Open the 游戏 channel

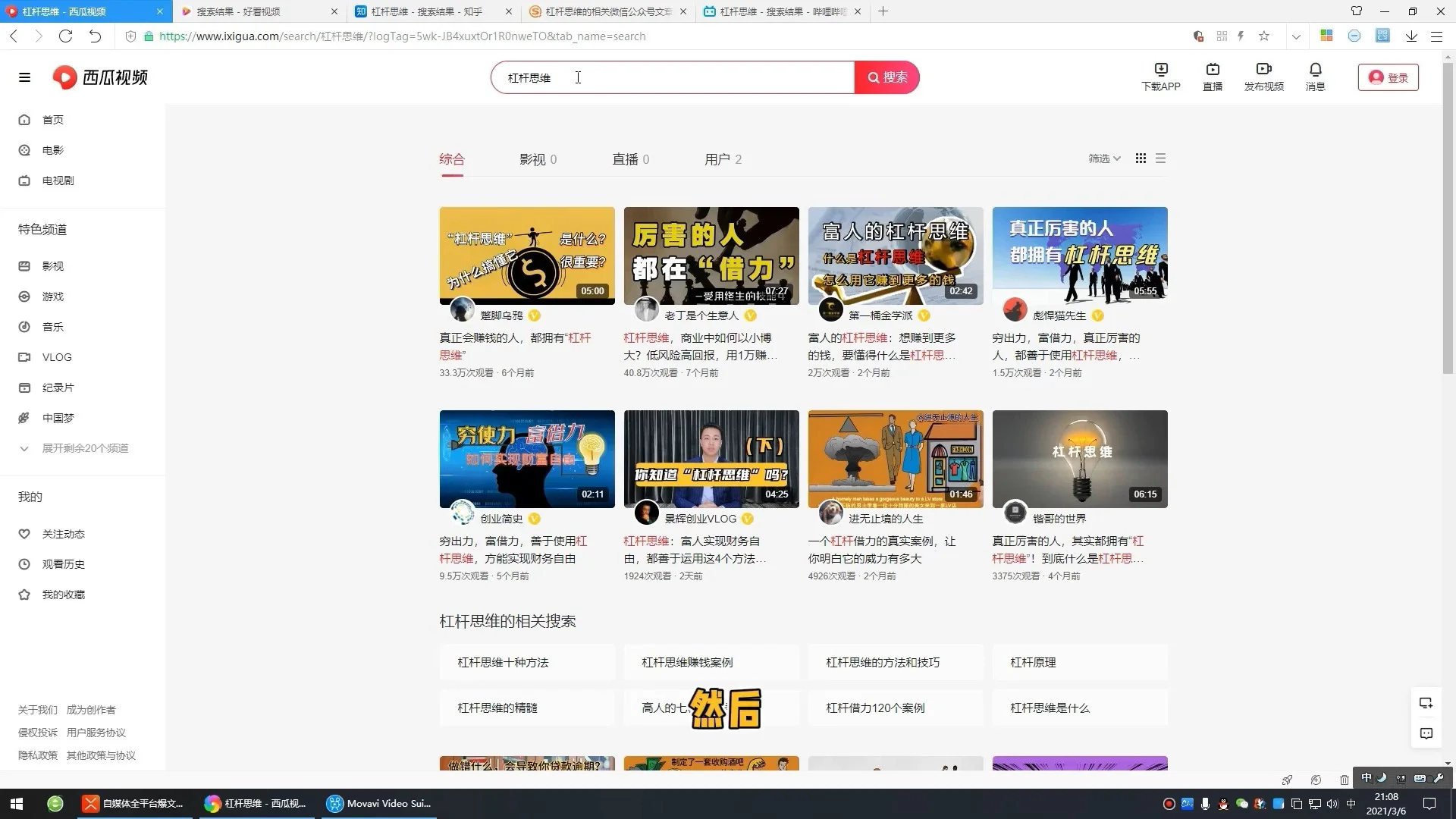(53, 297)
